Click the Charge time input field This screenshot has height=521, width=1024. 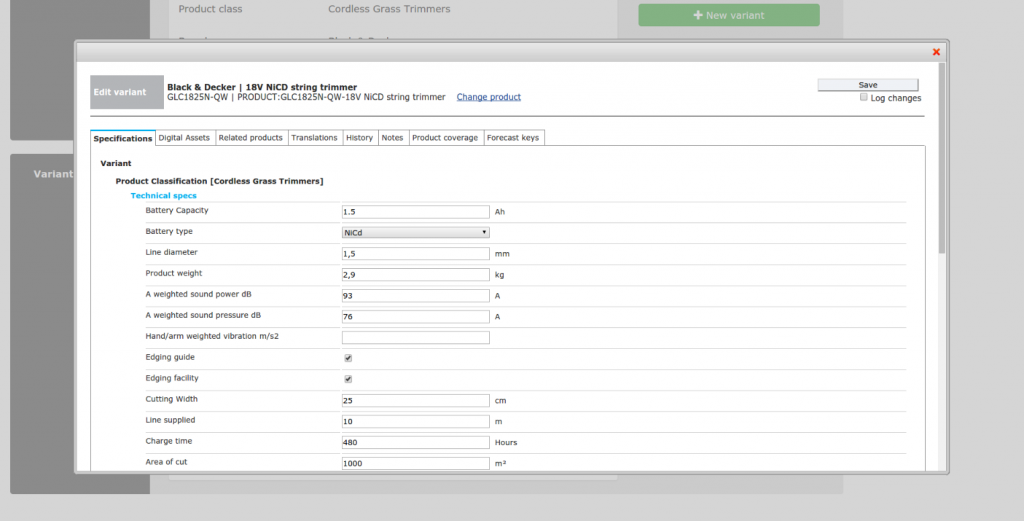click(415, 442)
